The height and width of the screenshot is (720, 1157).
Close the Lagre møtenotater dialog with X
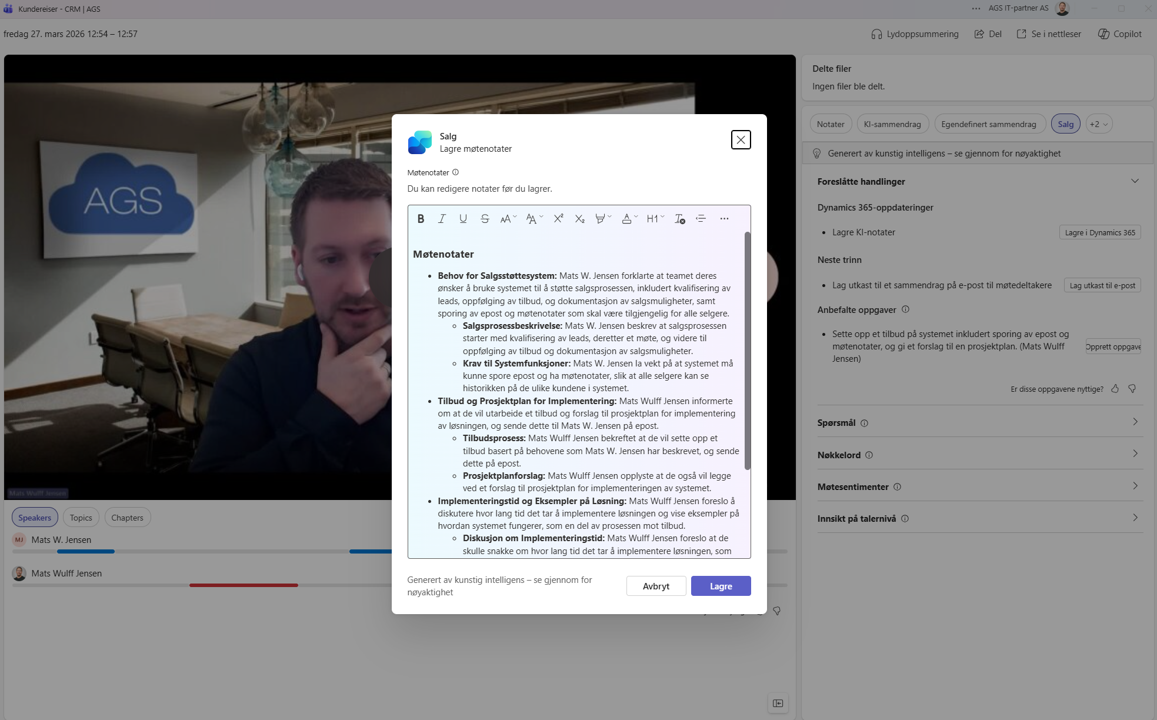[x=740, y=140]
